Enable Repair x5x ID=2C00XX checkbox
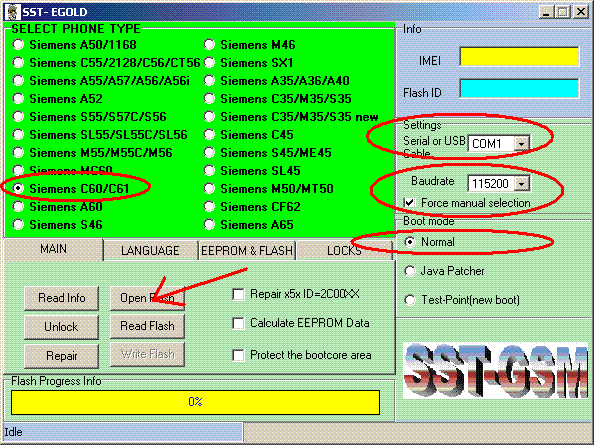The width and height of the screenshot is (594, 445). tap(238, 294)
